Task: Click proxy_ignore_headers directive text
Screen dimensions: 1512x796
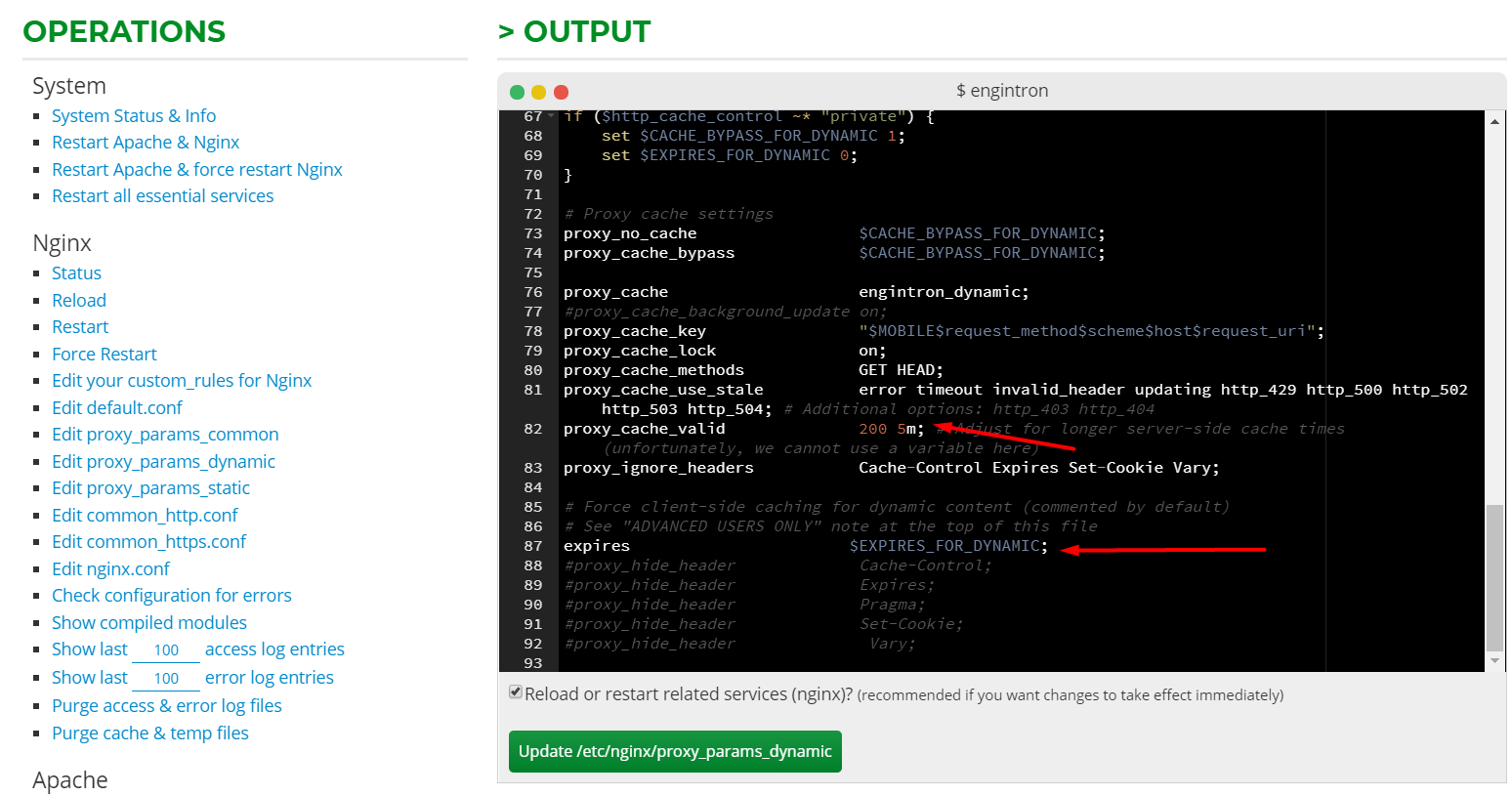Action: pyautogui.click(x=658, y=468)
